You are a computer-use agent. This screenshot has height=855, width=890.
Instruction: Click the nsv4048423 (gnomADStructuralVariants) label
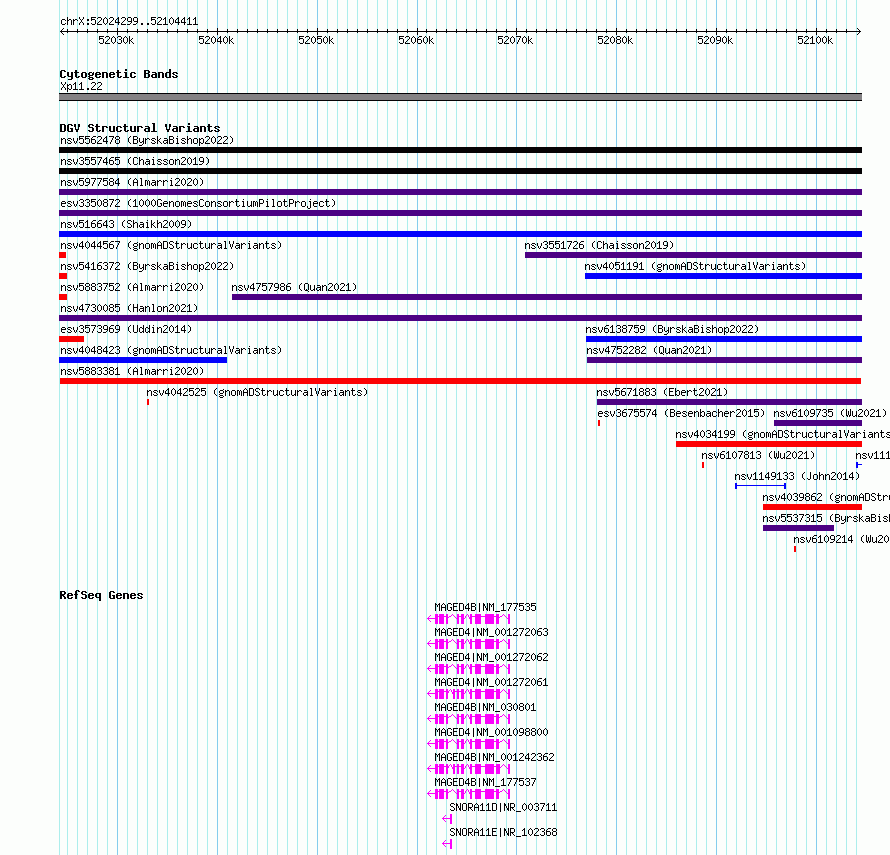(171, 350)
